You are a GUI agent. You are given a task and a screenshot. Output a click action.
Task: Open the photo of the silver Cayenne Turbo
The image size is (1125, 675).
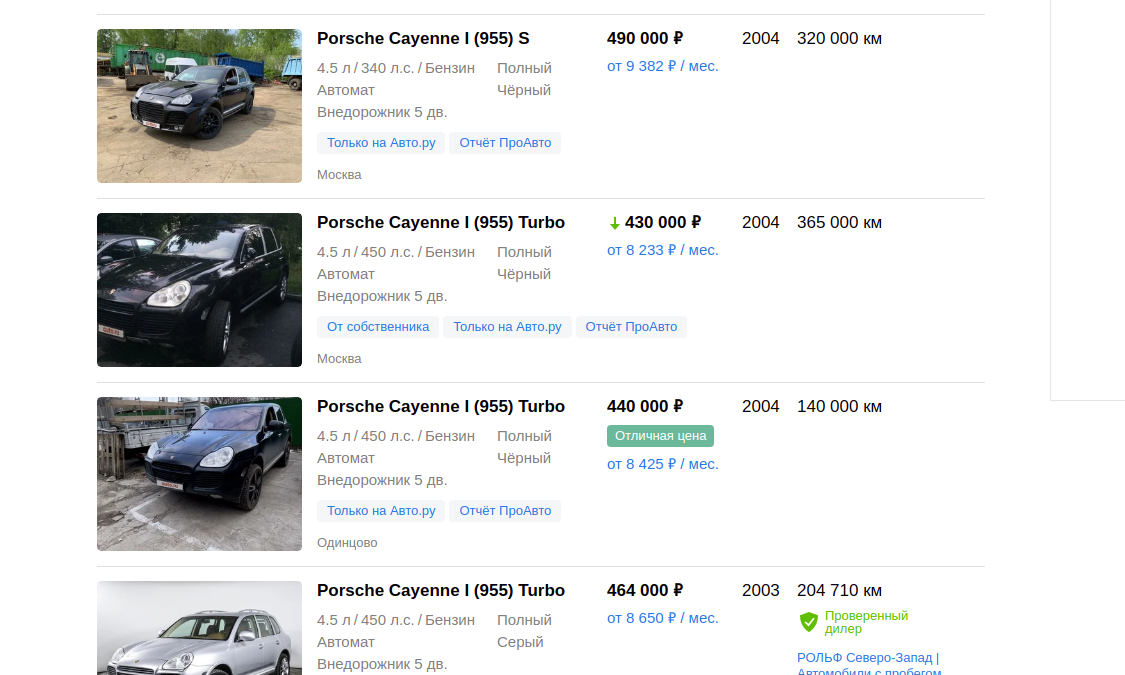[199, 630]
